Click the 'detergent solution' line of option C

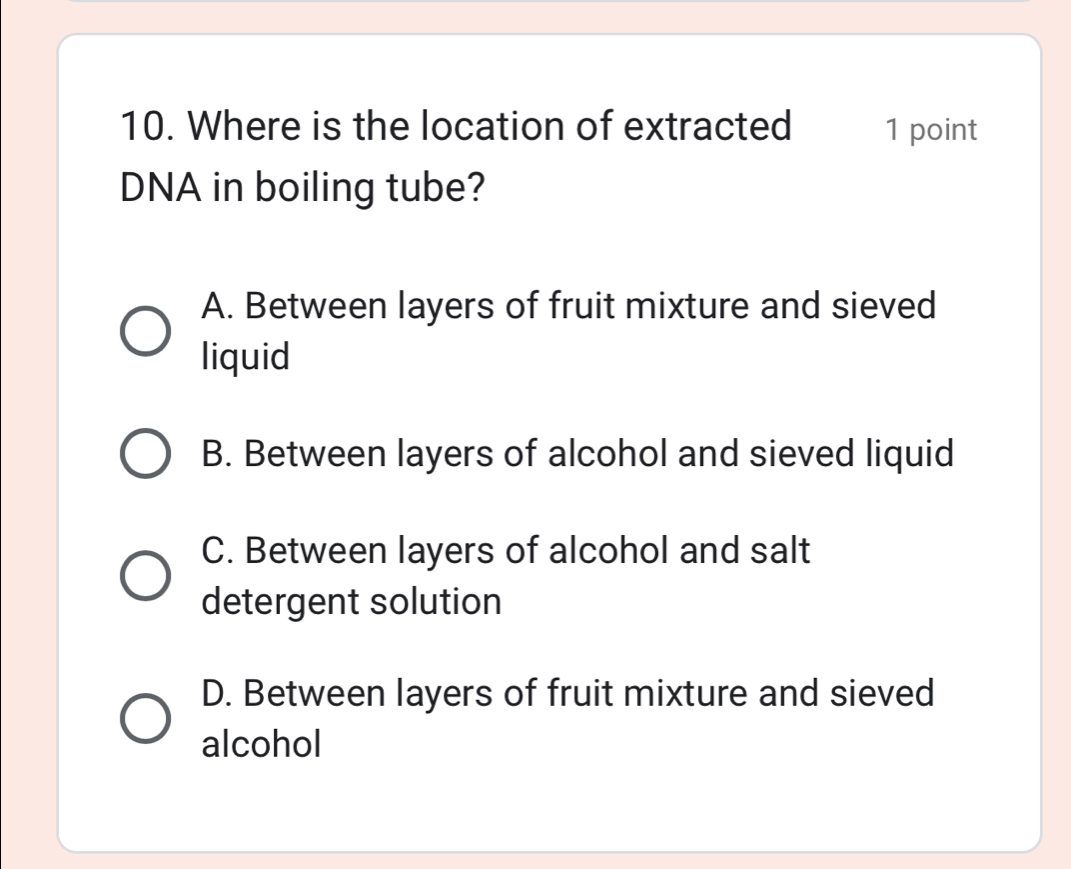click(x=351, y=602)
